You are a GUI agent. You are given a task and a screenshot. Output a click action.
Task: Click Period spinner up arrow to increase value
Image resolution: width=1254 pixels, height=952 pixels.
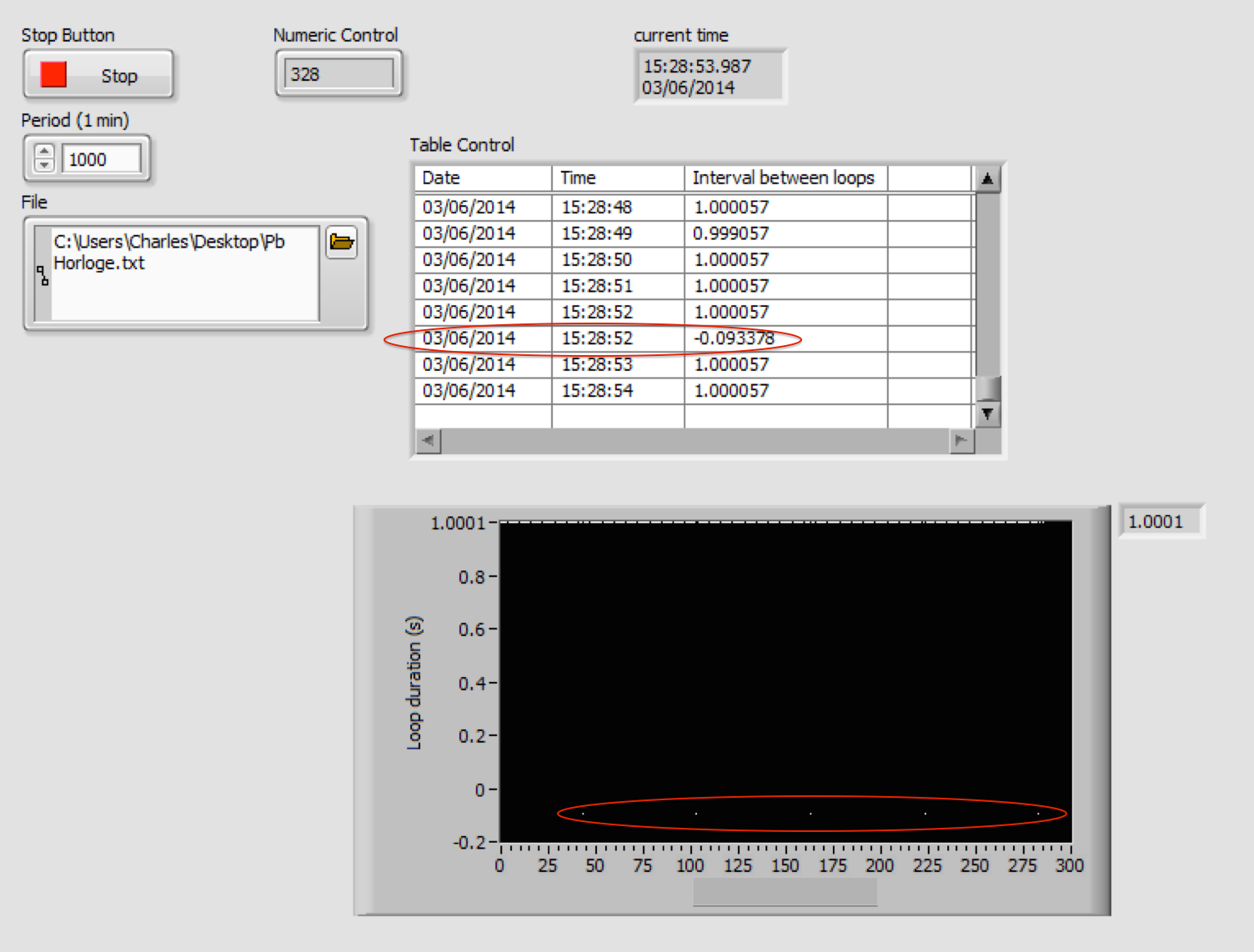tap(44, 150)
